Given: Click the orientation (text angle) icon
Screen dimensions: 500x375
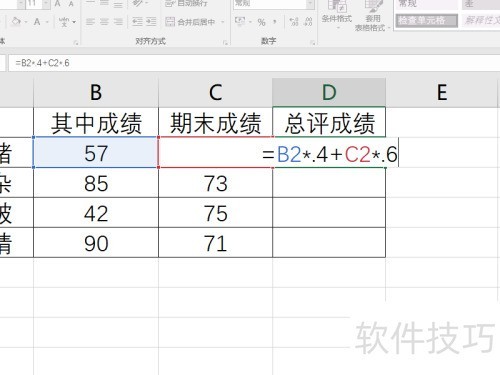Looking at the screenshot, I should click(x=138, y=4).
